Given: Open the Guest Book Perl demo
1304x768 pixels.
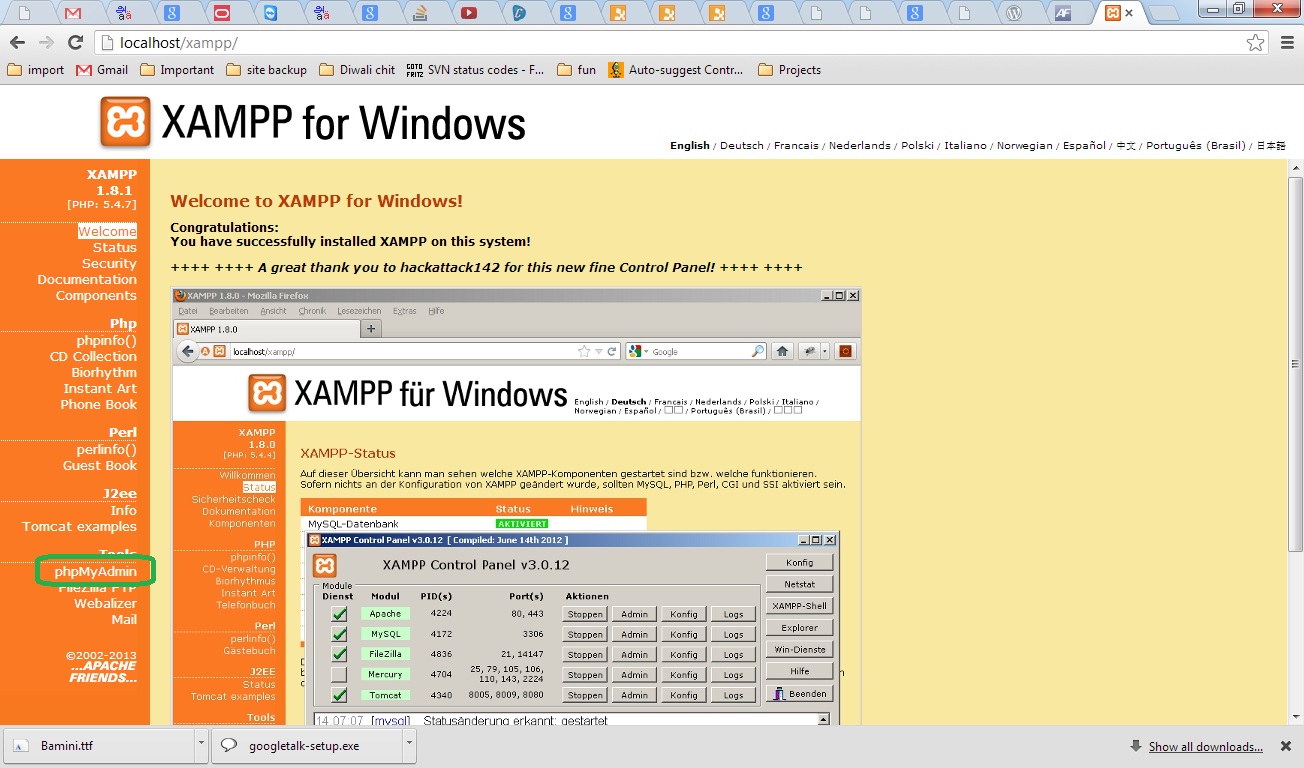Looking at the screenshot, I should coord(100,466).
